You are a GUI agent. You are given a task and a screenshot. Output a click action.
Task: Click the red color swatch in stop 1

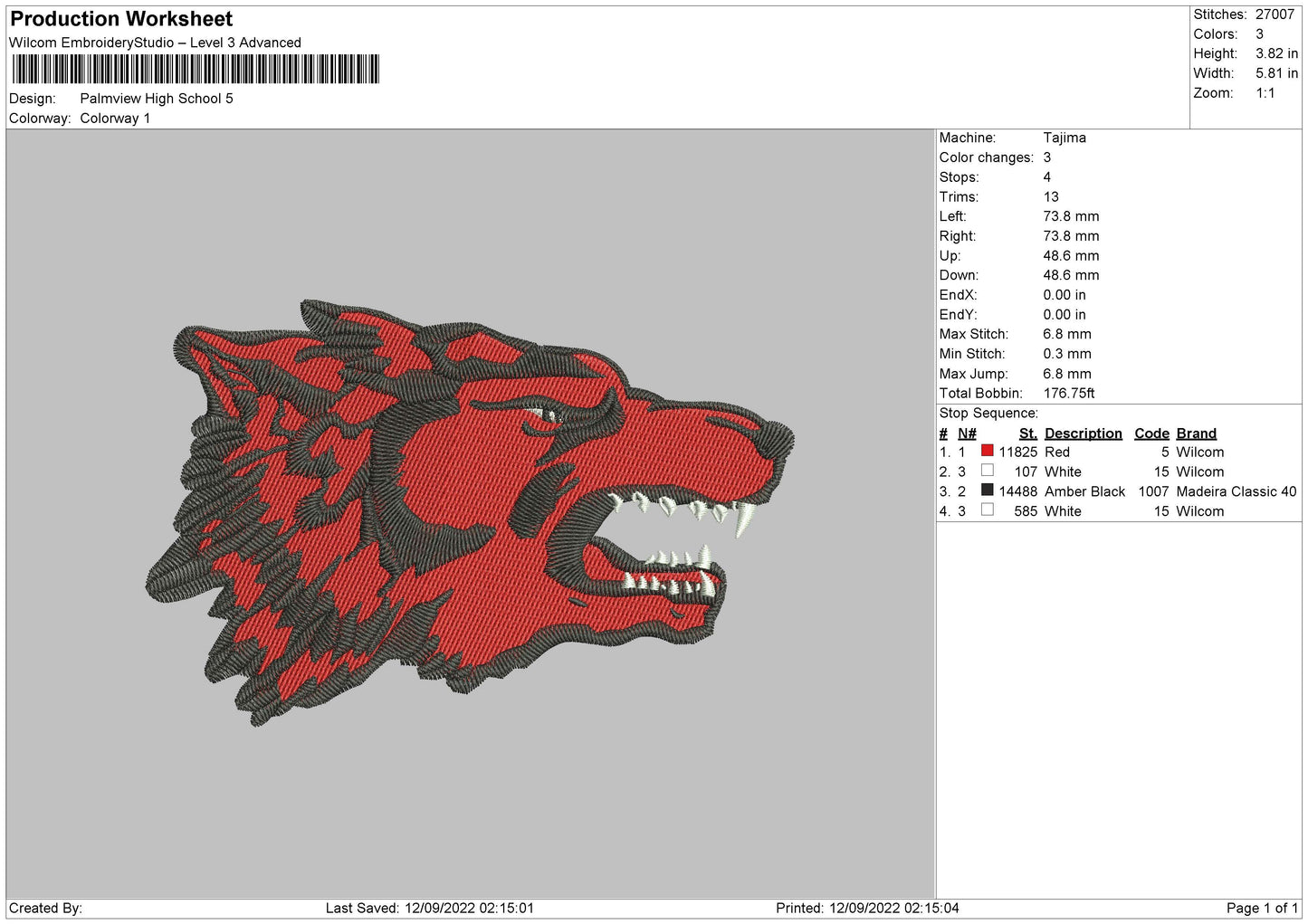(x=987, y=451)
